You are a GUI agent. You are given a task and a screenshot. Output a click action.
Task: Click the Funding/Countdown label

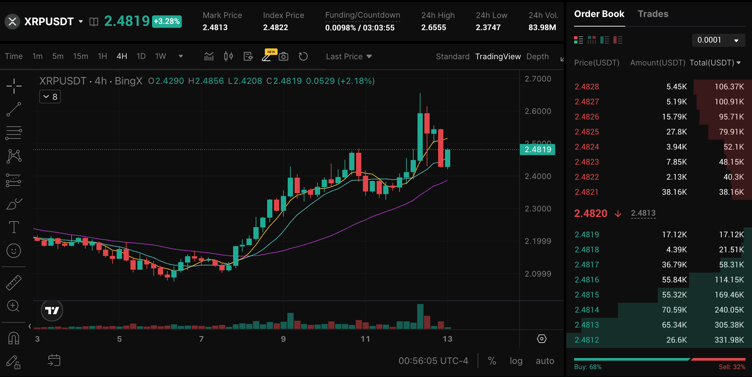point(363,15)
